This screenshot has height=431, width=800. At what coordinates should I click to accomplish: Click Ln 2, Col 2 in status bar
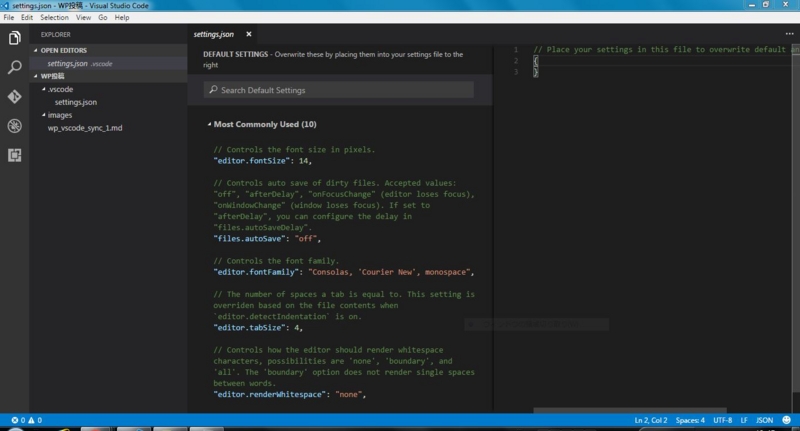tap(651, 420)
